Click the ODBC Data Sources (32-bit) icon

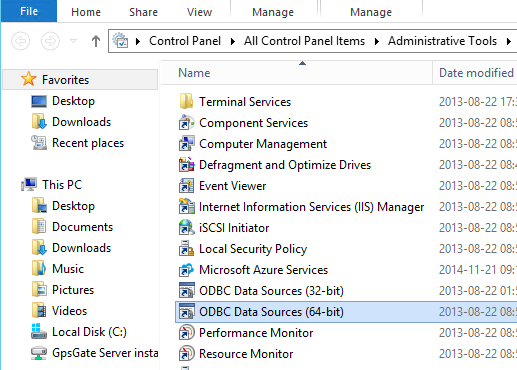pos(186,290)
